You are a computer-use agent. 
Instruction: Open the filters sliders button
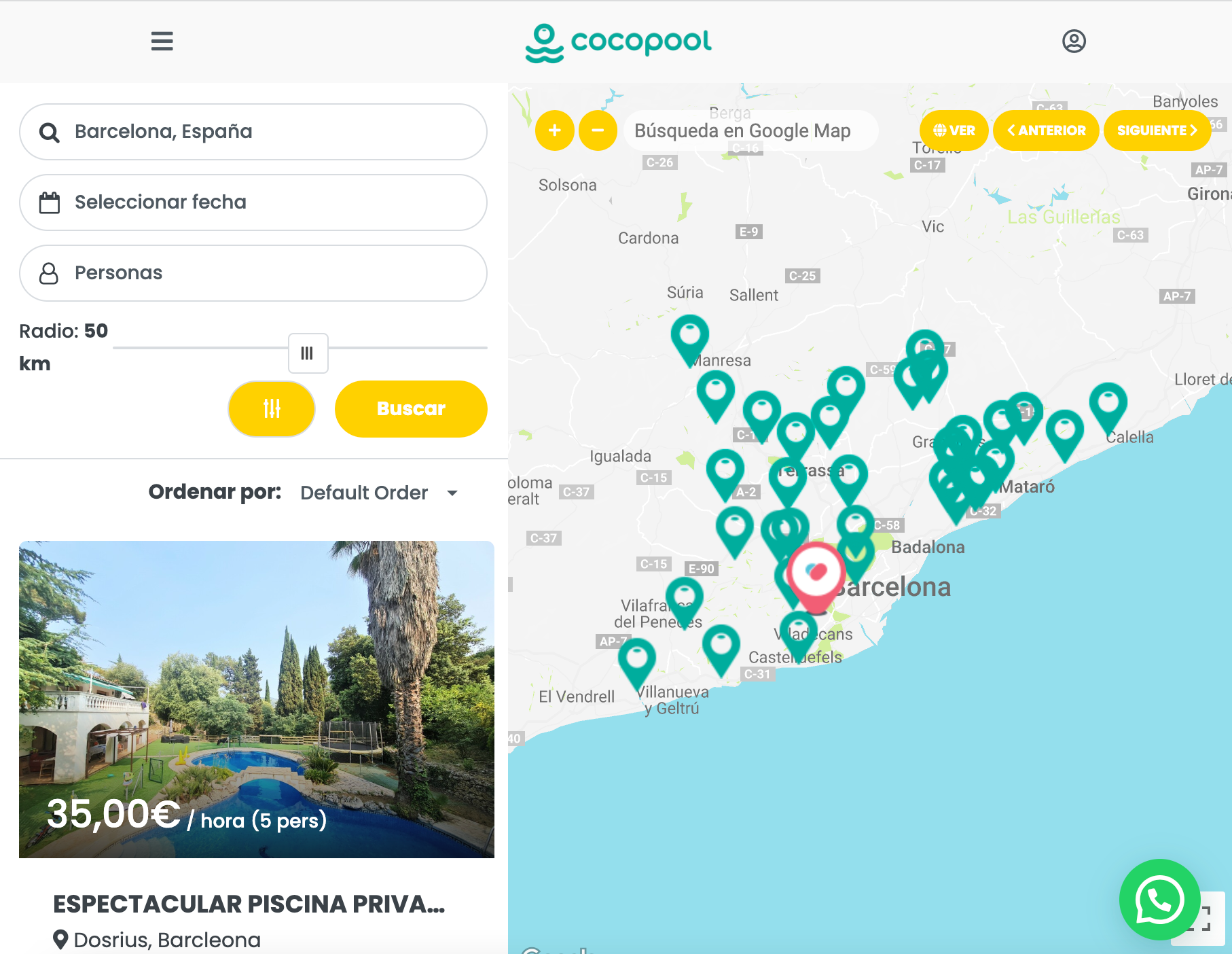point(272,408)
